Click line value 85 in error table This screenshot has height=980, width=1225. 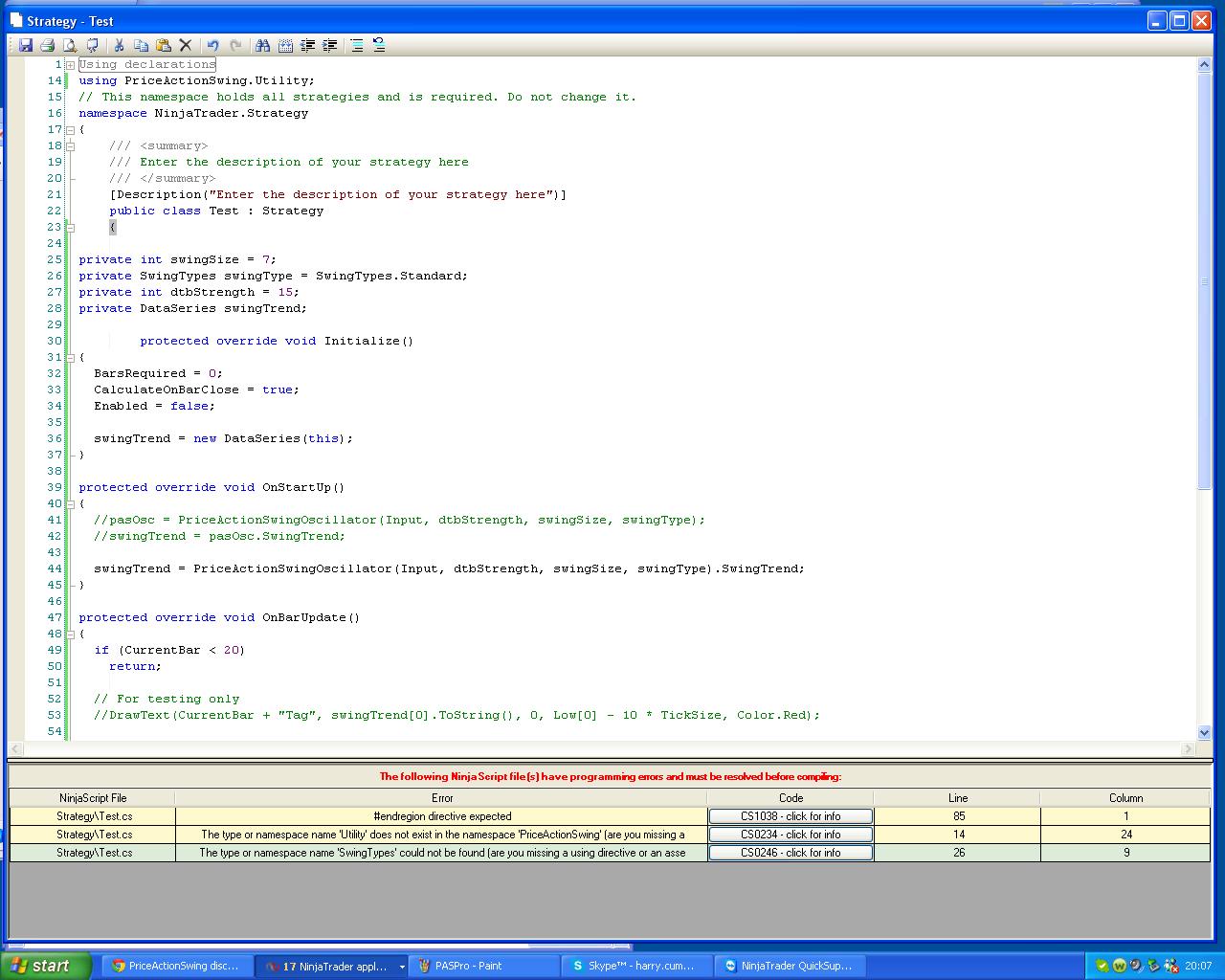click(x=958, y=816)
